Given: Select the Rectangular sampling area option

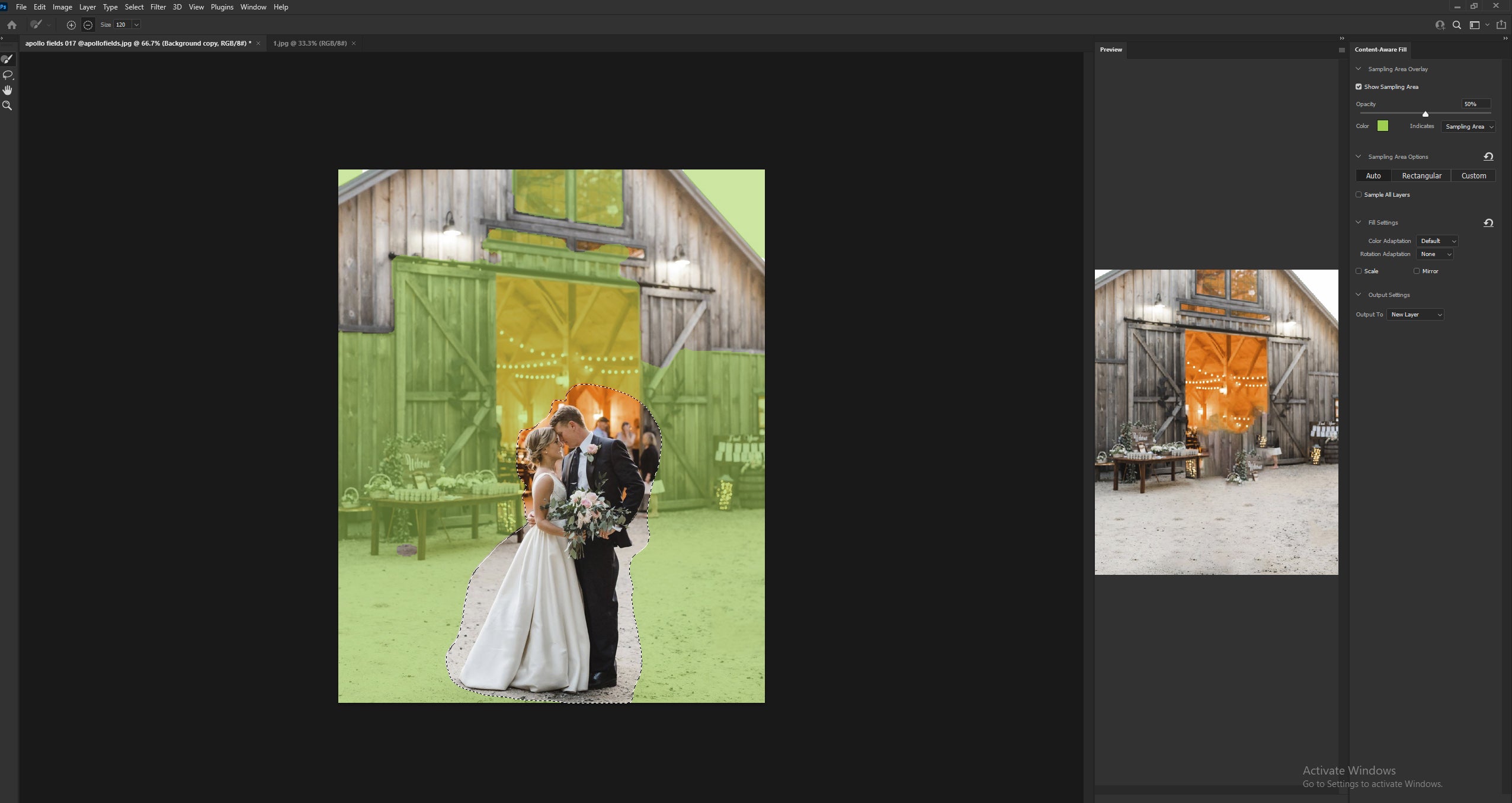Looking at the screenshot, I should (x=1421, y=176).
